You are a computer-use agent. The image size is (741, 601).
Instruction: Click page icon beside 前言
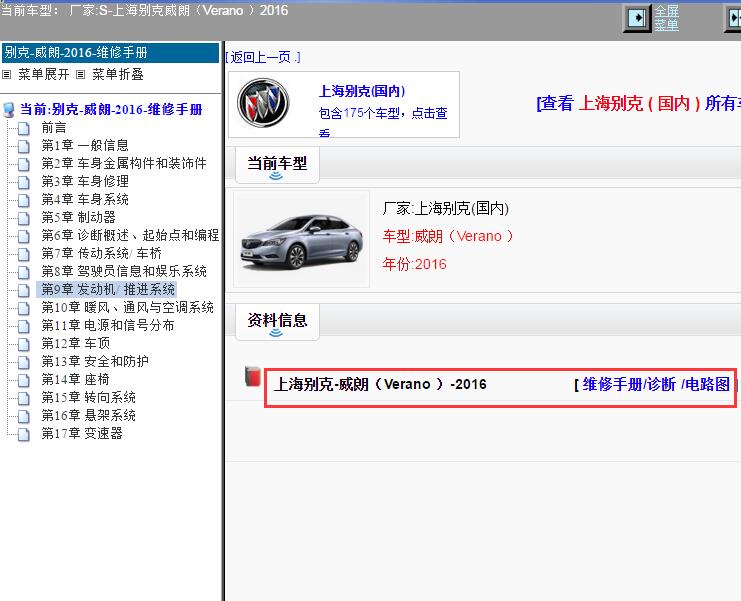pyautogui.click(x=24, y=129)
